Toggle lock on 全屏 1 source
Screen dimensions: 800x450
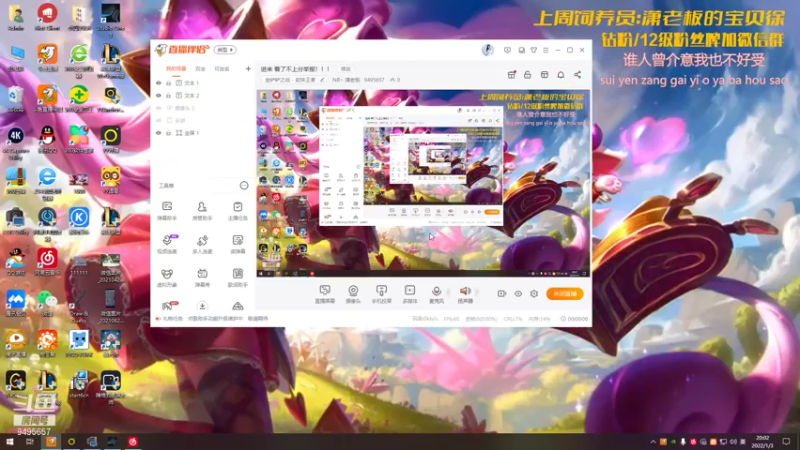click(168, 133)
